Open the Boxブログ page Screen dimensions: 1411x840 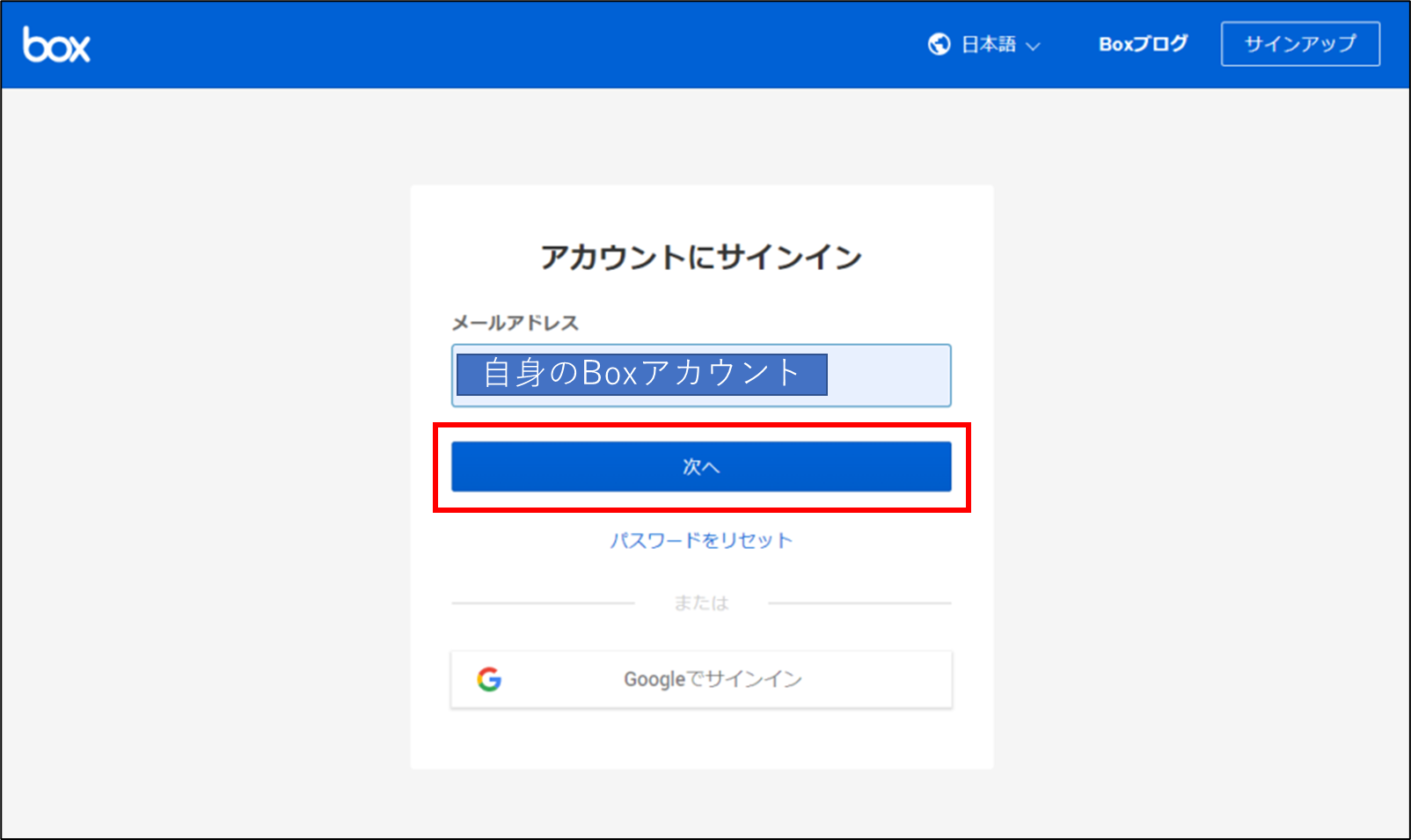pos(1141,44)
